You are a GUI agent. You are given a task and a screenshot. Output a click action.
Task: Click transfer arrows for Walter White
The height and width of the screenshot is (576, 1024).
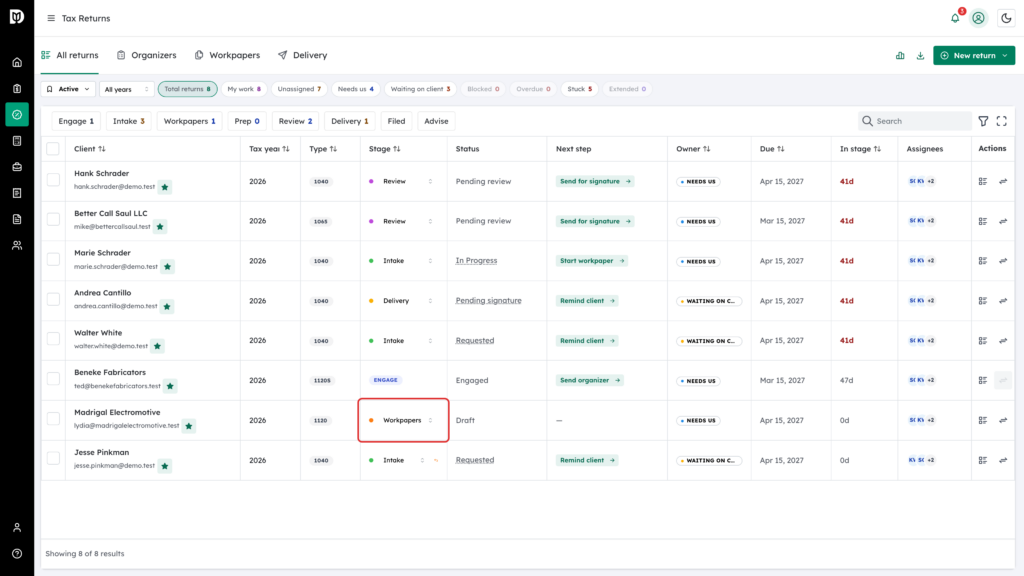click(1003, 341)
